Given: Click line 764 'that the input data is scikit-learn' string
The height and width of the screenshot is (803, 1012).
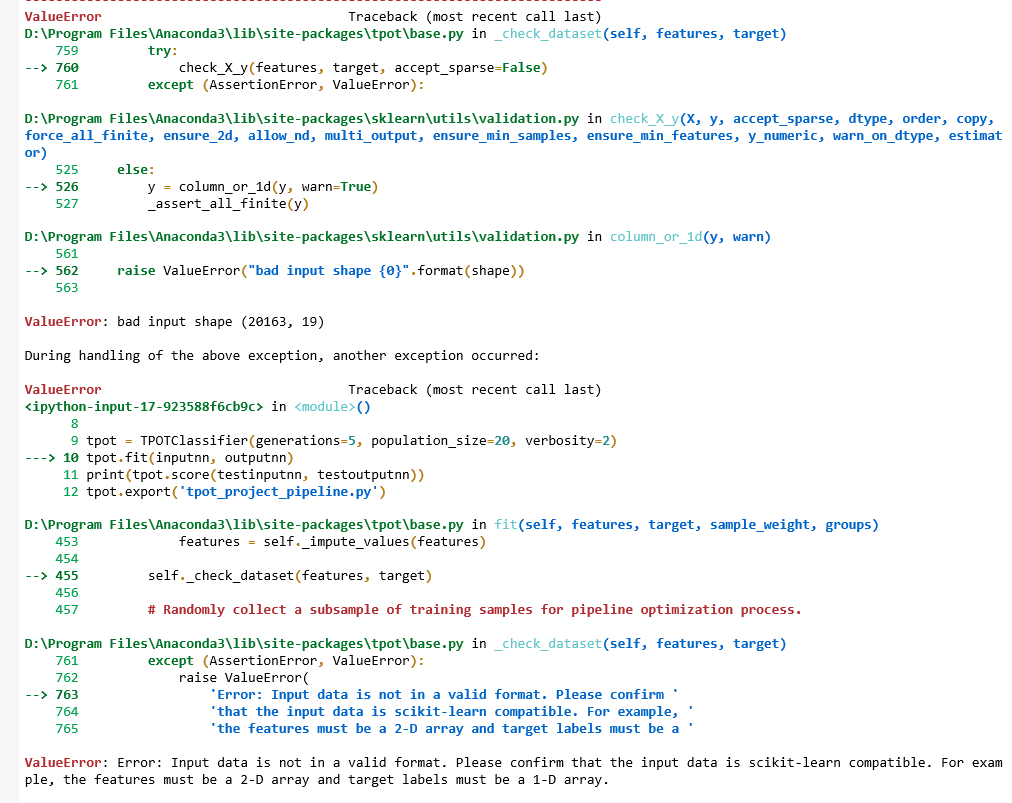Looking at the screenshot, I should click(451, 711).
